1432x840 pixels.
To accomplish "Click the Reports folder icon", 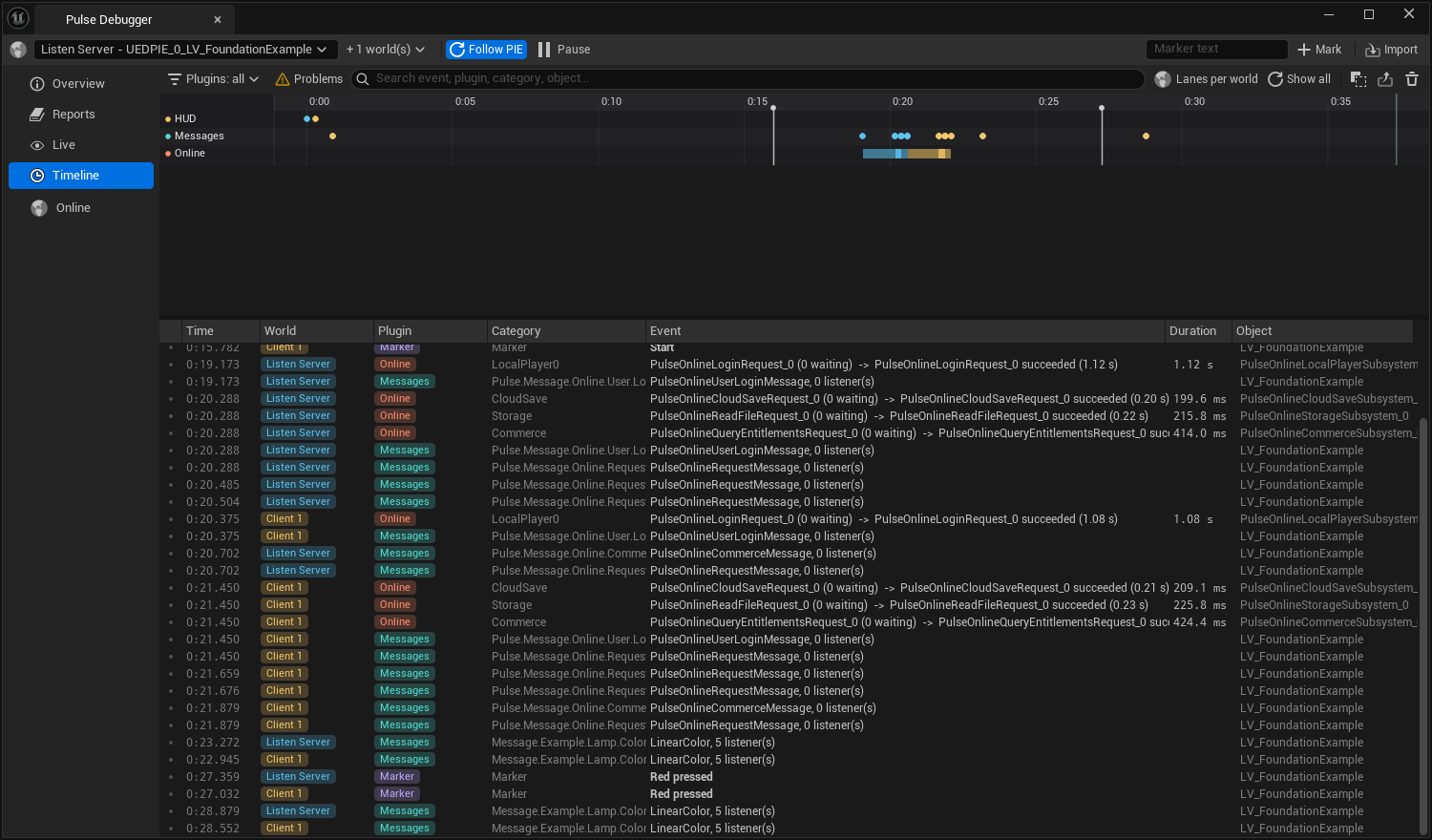I will 37,115.
